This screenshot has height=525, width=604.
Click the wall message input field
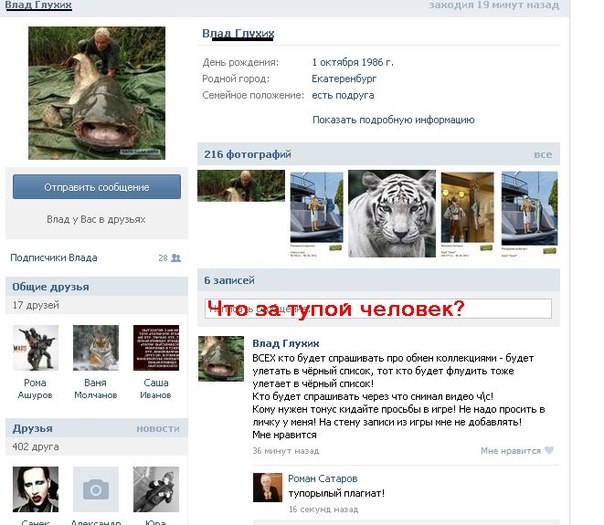click(x=378, y=309)
